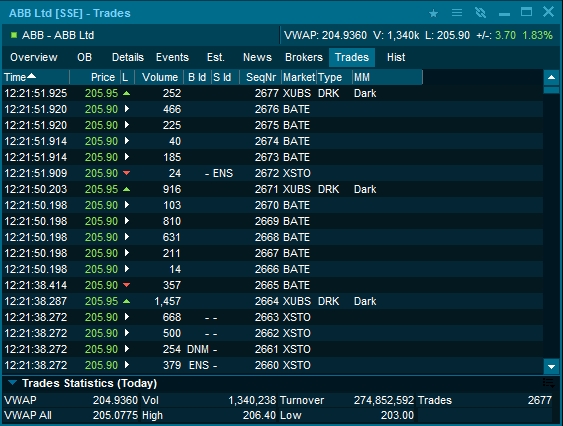Click DRK type on trade 2671
563x426 pixels.
(x=328, y=189)
